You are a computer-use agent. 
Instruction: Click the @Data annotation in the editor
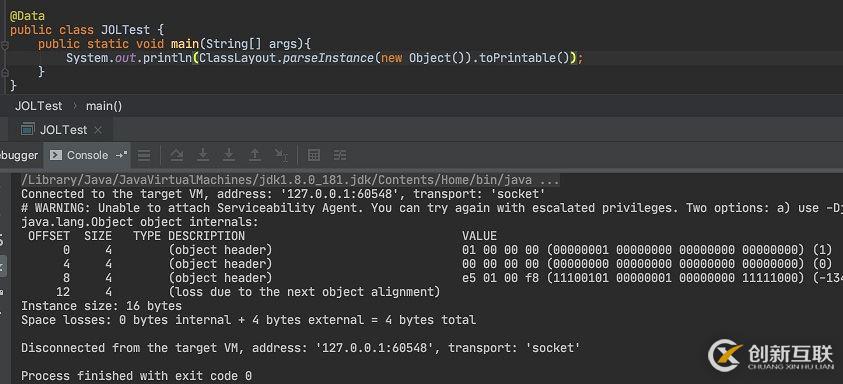click(27, 16)
